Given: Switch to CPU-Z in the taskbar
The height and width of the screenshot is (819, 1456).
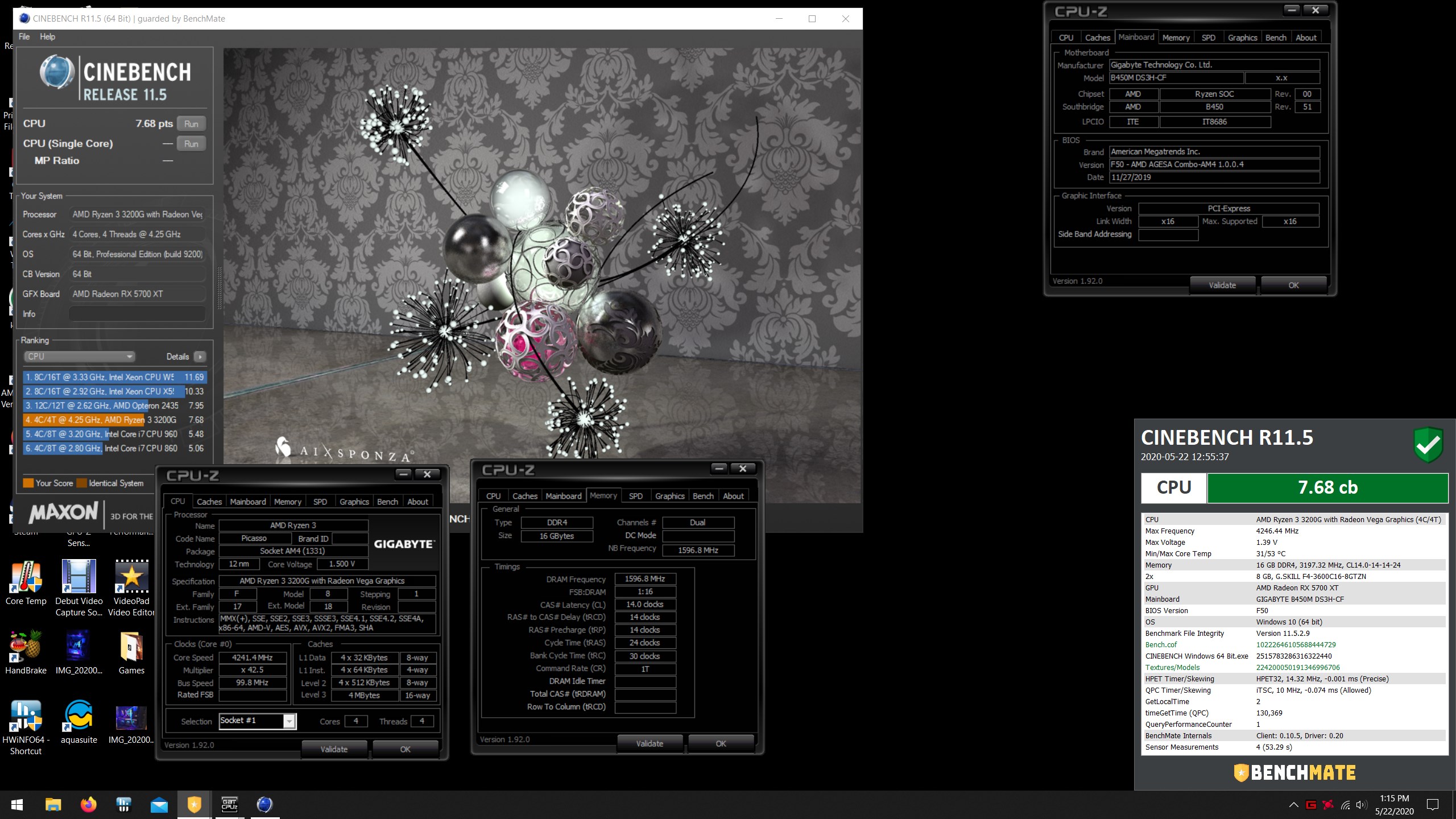Looking at the screenshot, I should 230,805.
